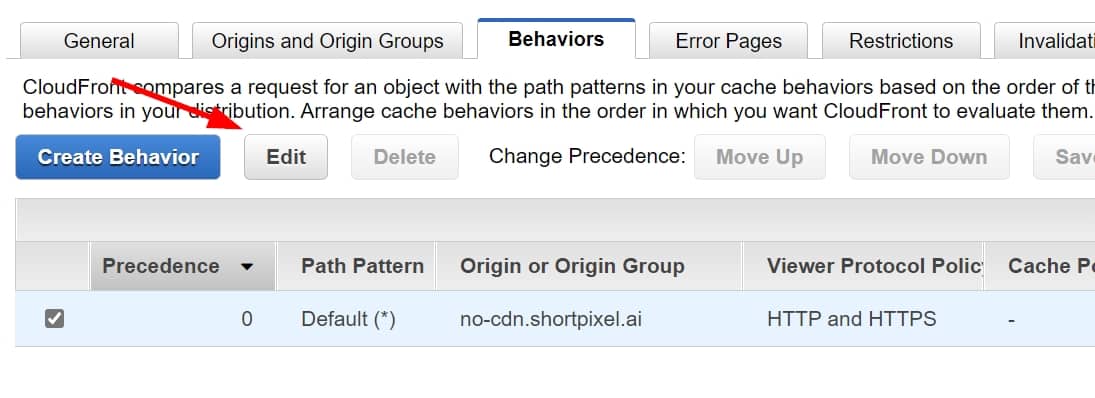Switch to Origins and Origin Groups tab
The width and height of the screenshot is (1095, 398).
[x=328, y=40]
